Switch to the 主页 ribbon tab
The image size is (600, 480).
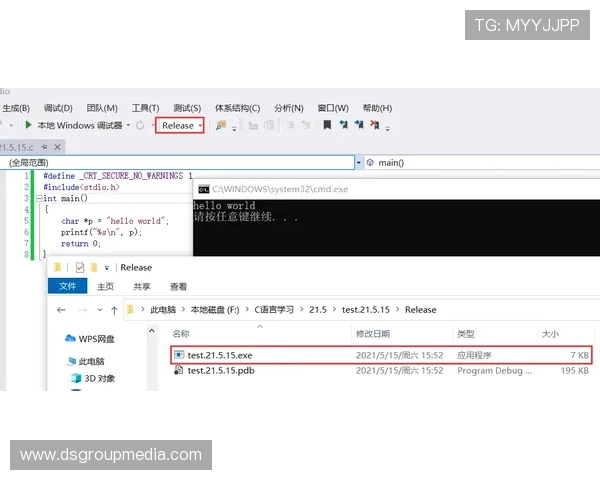point(105,286)
